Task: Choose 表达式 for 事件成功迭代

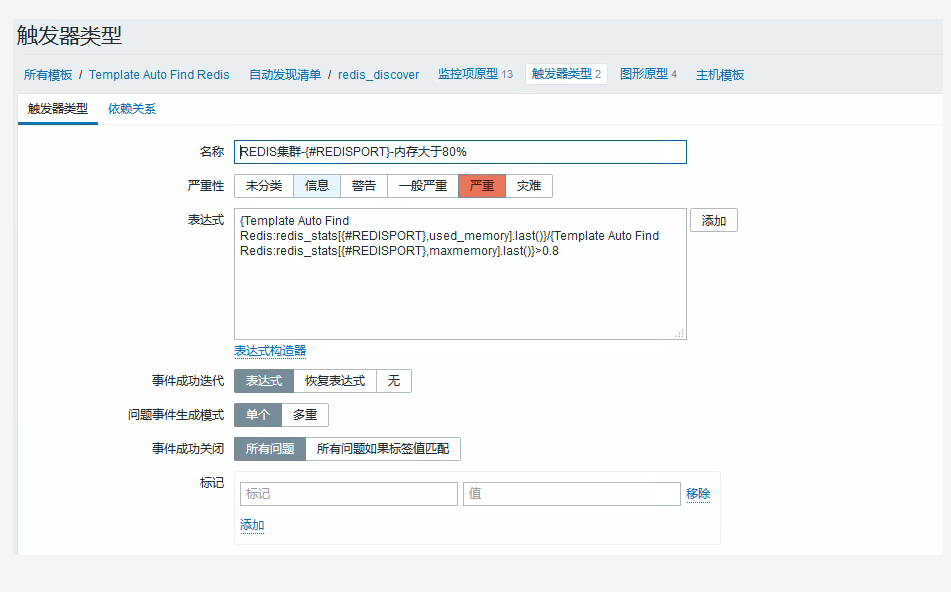Action: coord(264,381)
